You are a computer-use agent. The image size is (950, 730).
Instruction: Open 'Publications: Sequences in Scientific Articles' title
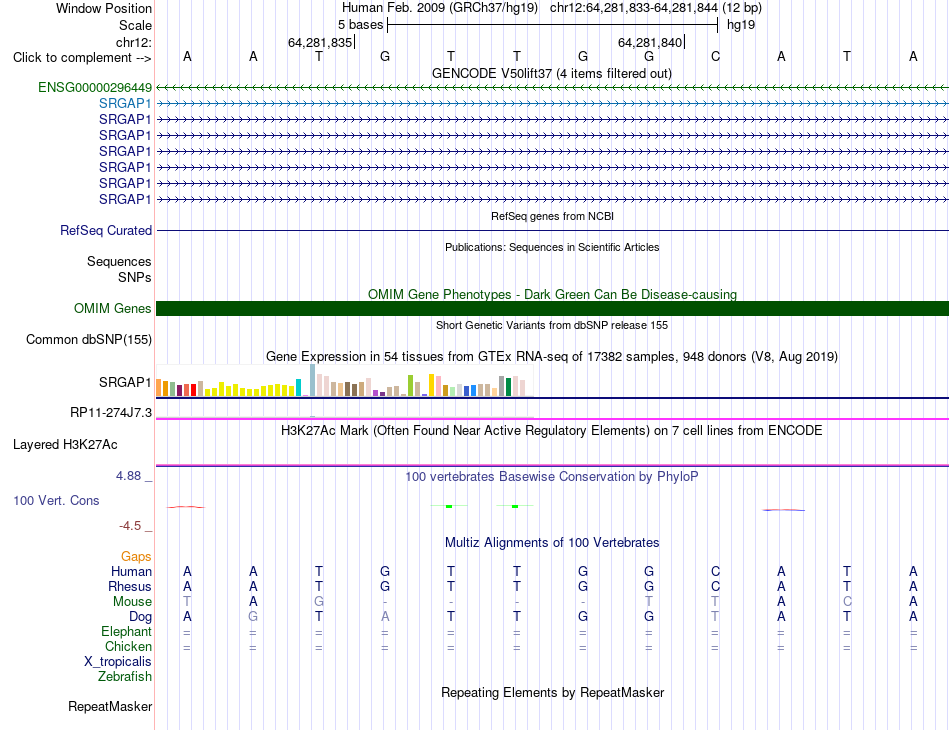coord(552,247)
